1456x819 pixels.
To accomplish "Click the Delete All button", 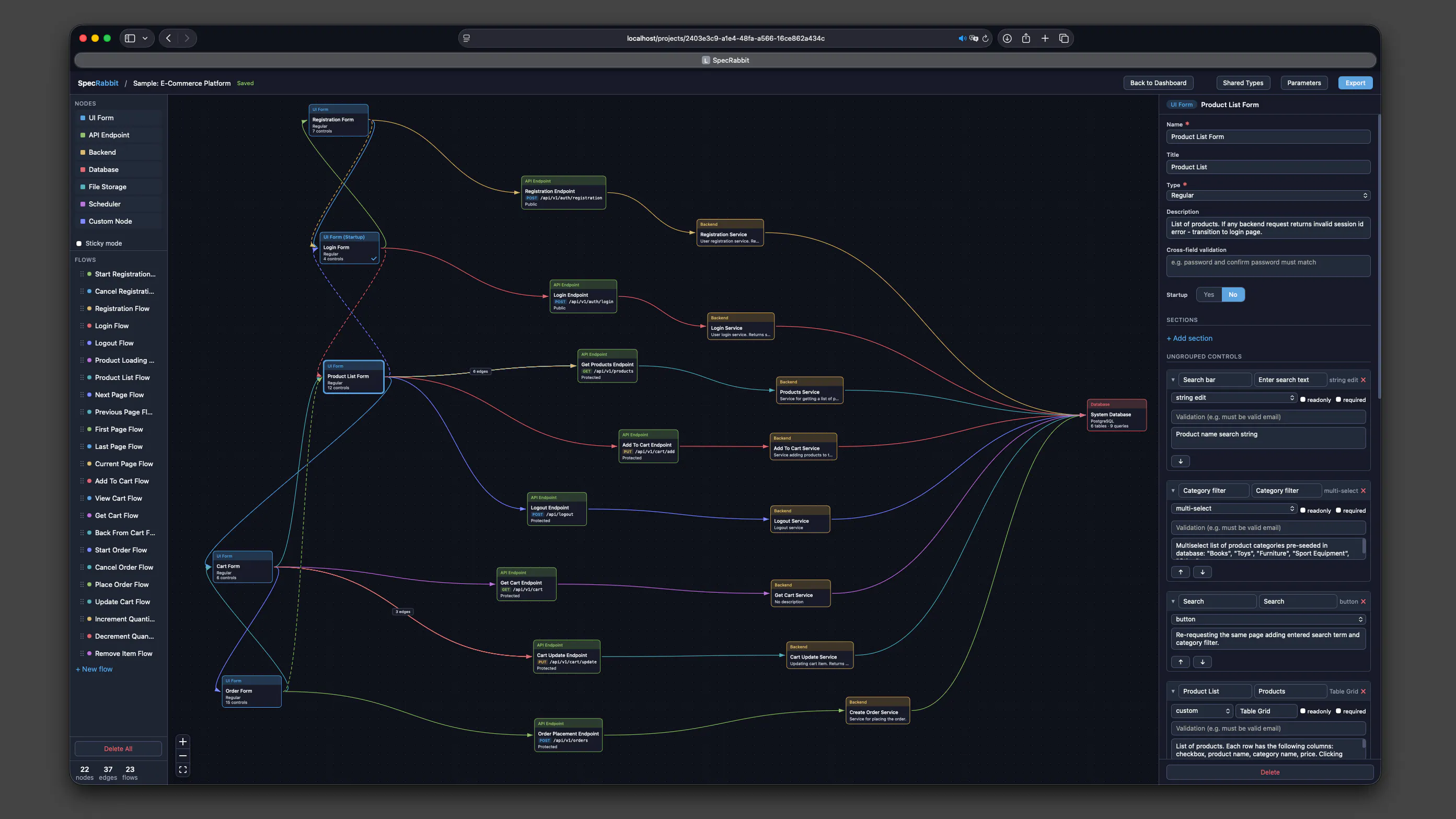I will [x=118, y=749].
